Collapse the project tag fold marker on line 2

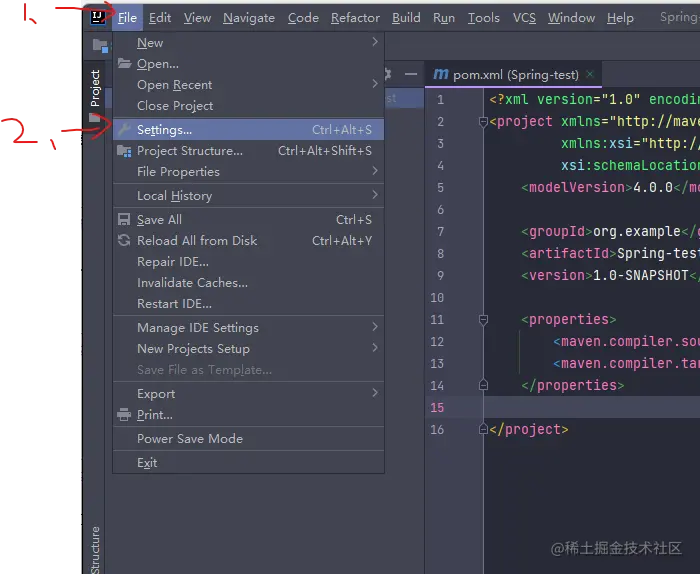(483, 121)
